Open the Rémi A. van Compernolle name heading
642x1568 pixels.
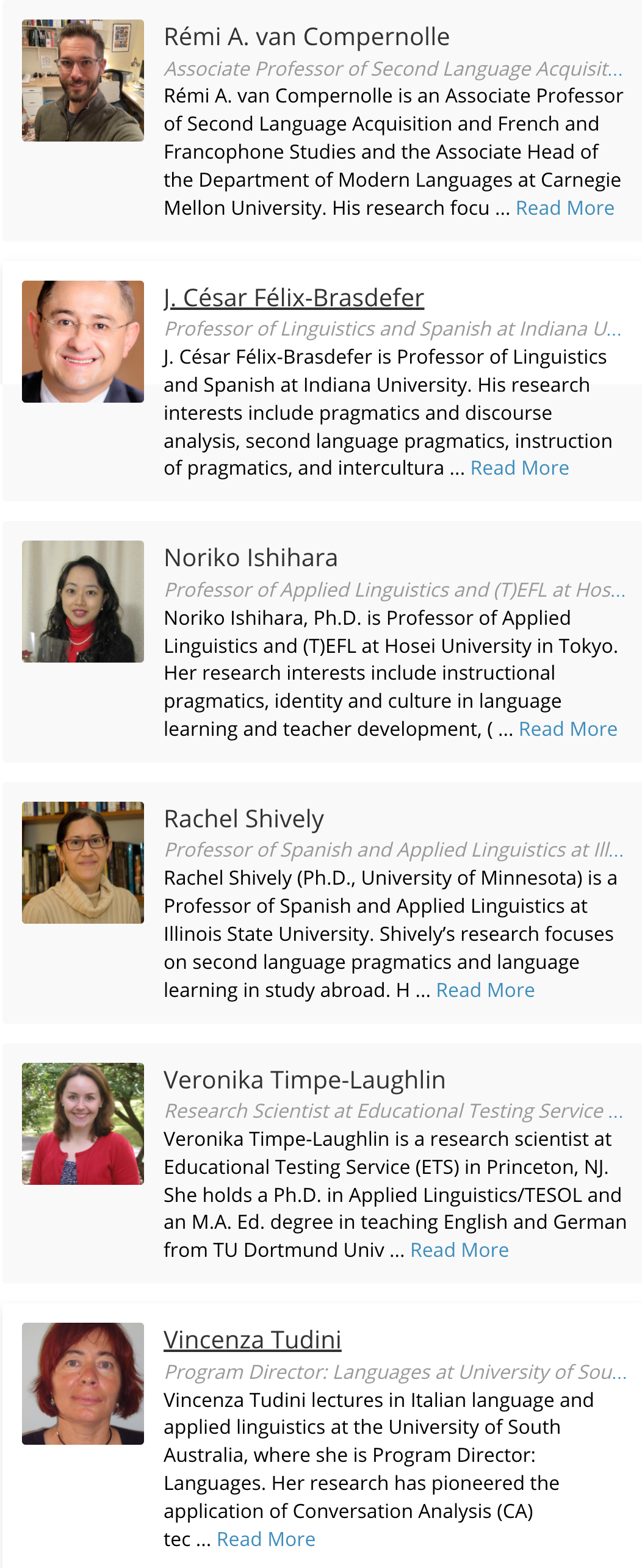click(307, 37)
